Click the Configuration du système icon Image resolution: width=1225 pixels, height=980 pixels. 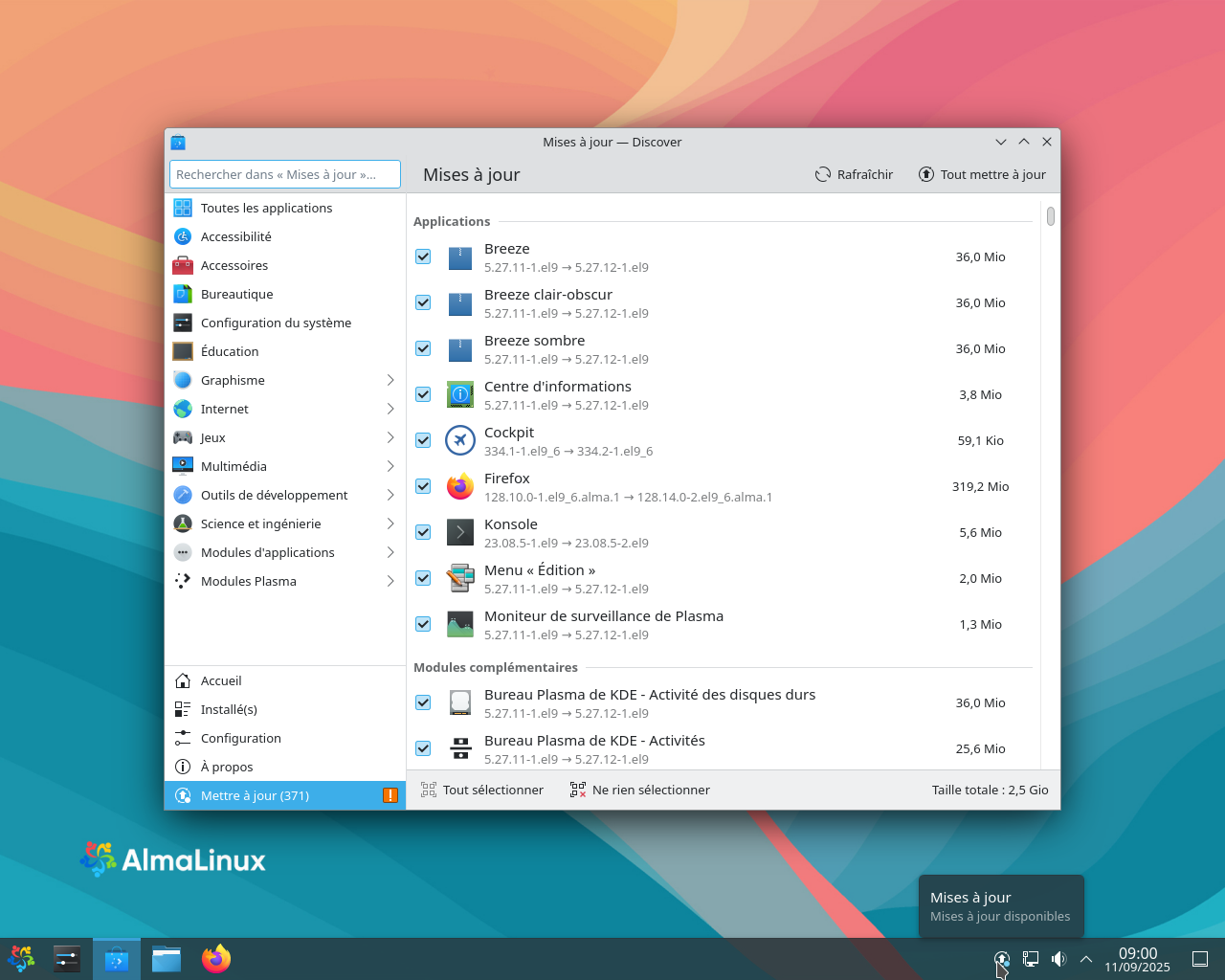(183, 323)
